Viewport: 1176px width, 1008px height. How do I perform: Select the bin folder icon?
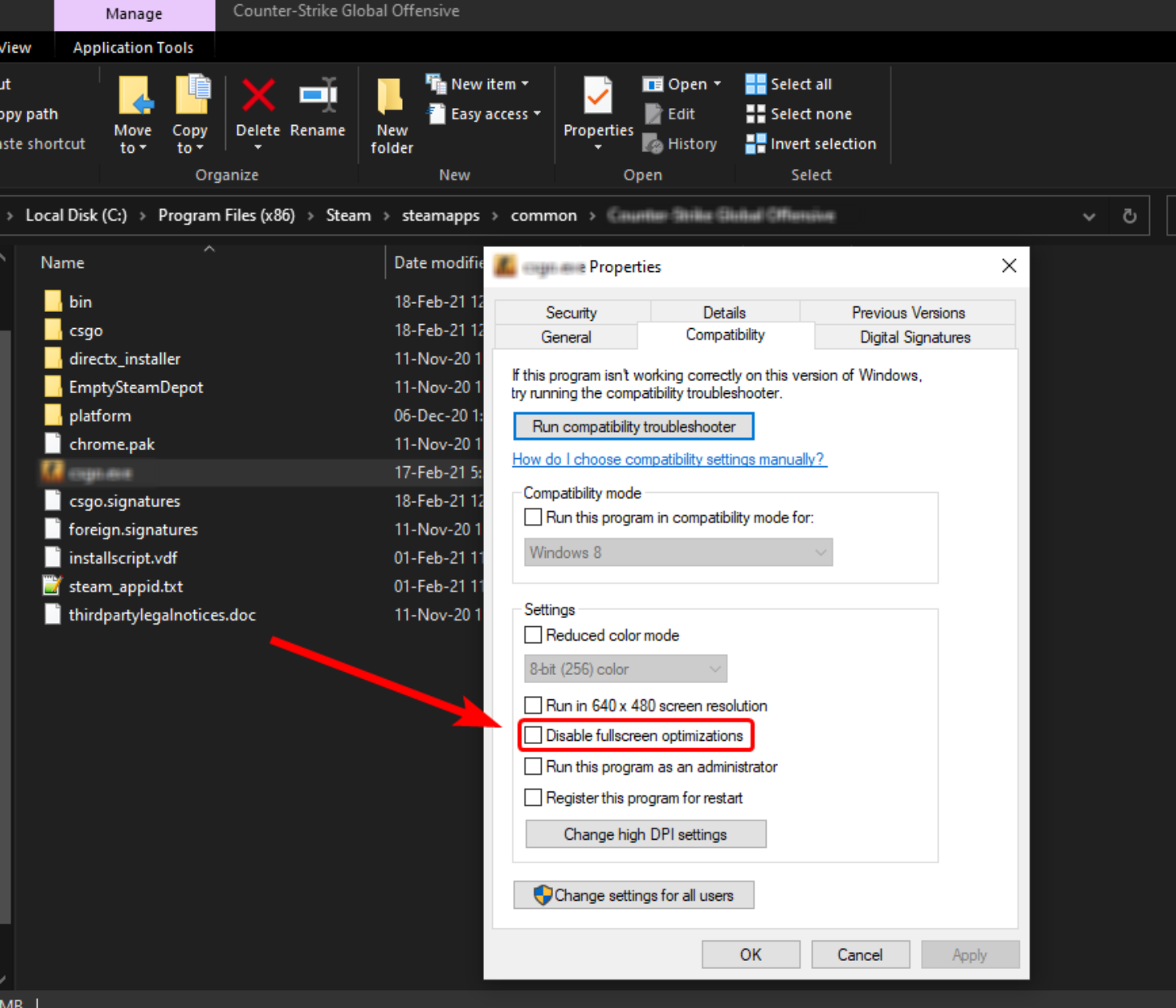(x=53, y=301)
